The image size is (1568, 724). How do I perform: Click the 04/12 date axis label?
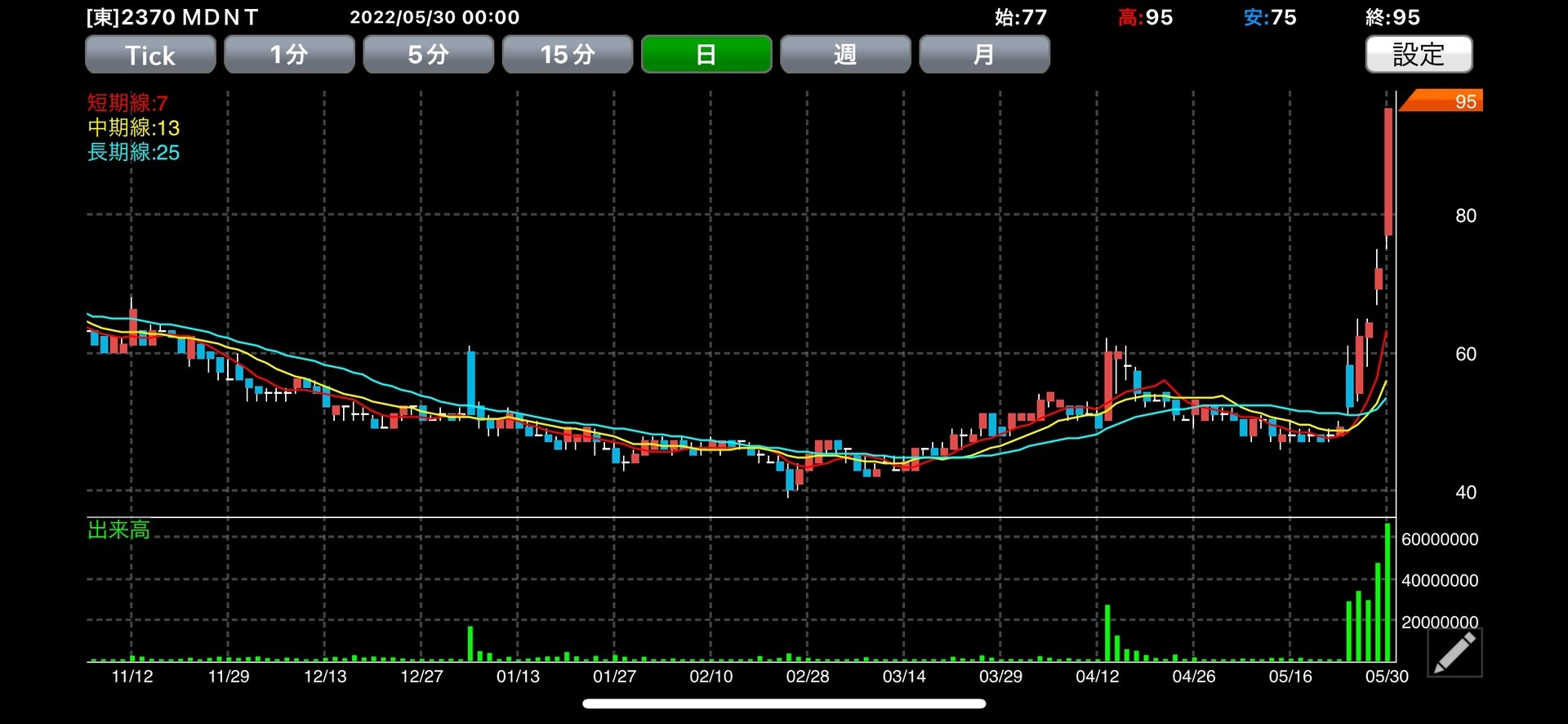click(x=1098, y=677)
